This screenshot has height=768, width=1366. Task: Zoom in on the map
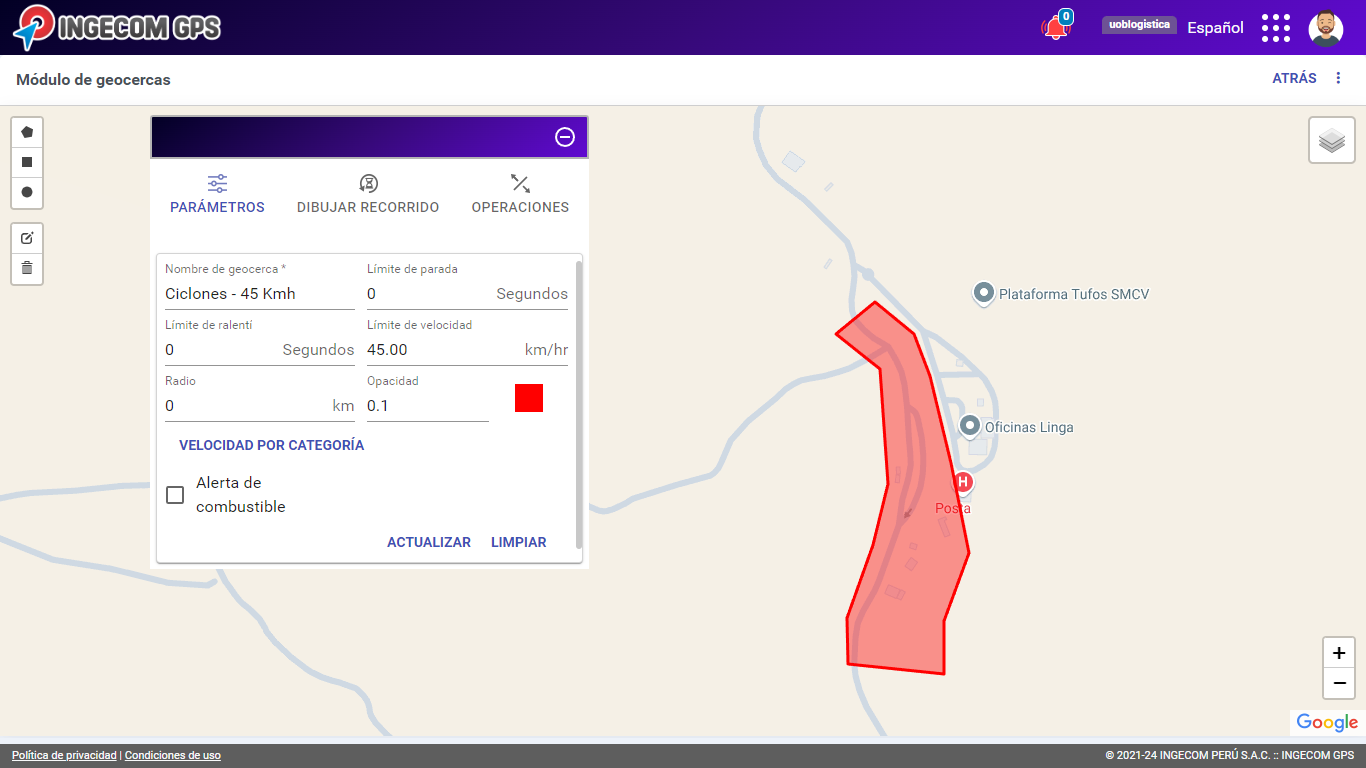coord(1339,653)
